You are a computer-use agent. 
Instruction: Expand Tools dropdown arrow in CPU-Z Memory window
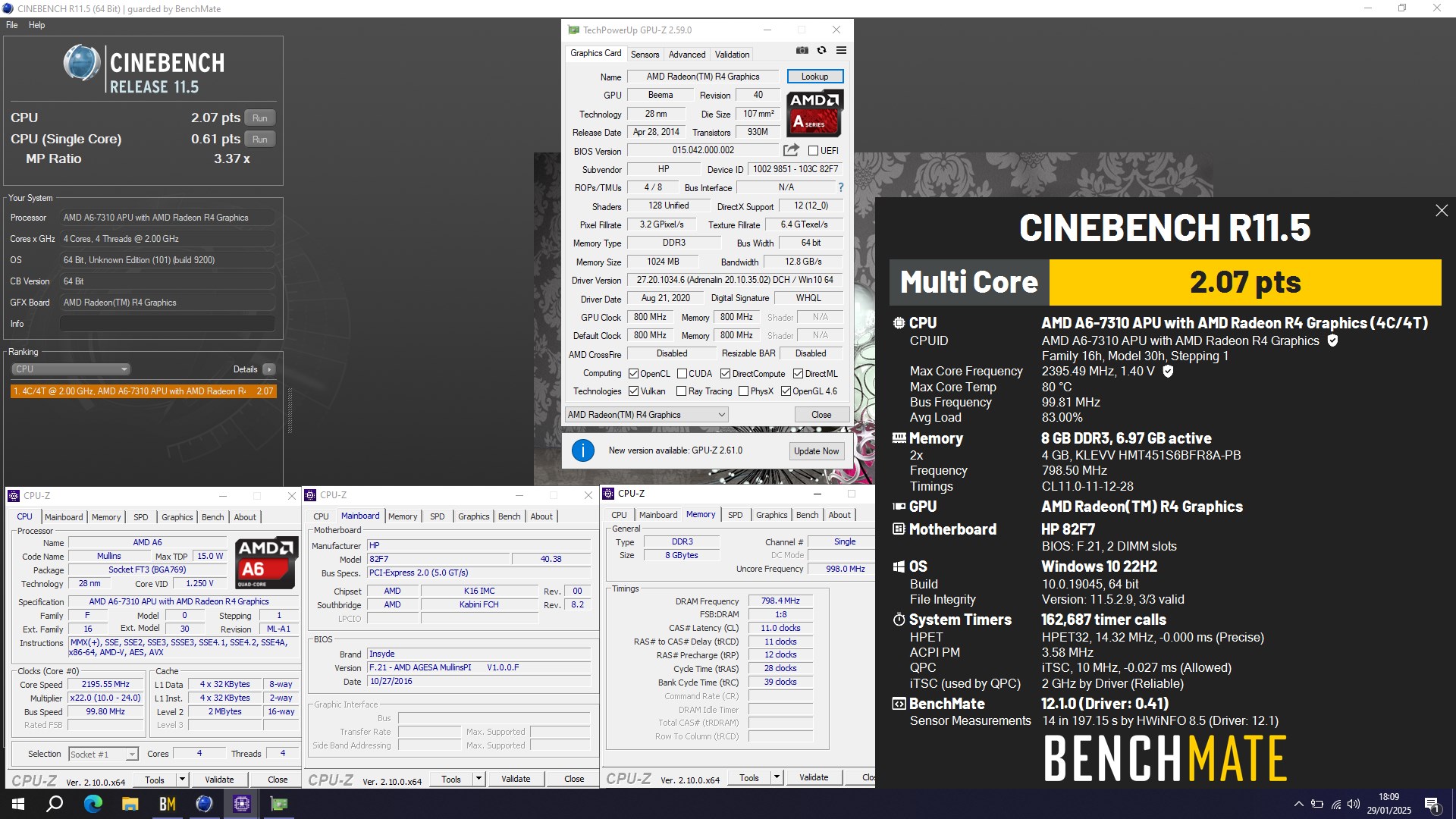pos(777,777)
